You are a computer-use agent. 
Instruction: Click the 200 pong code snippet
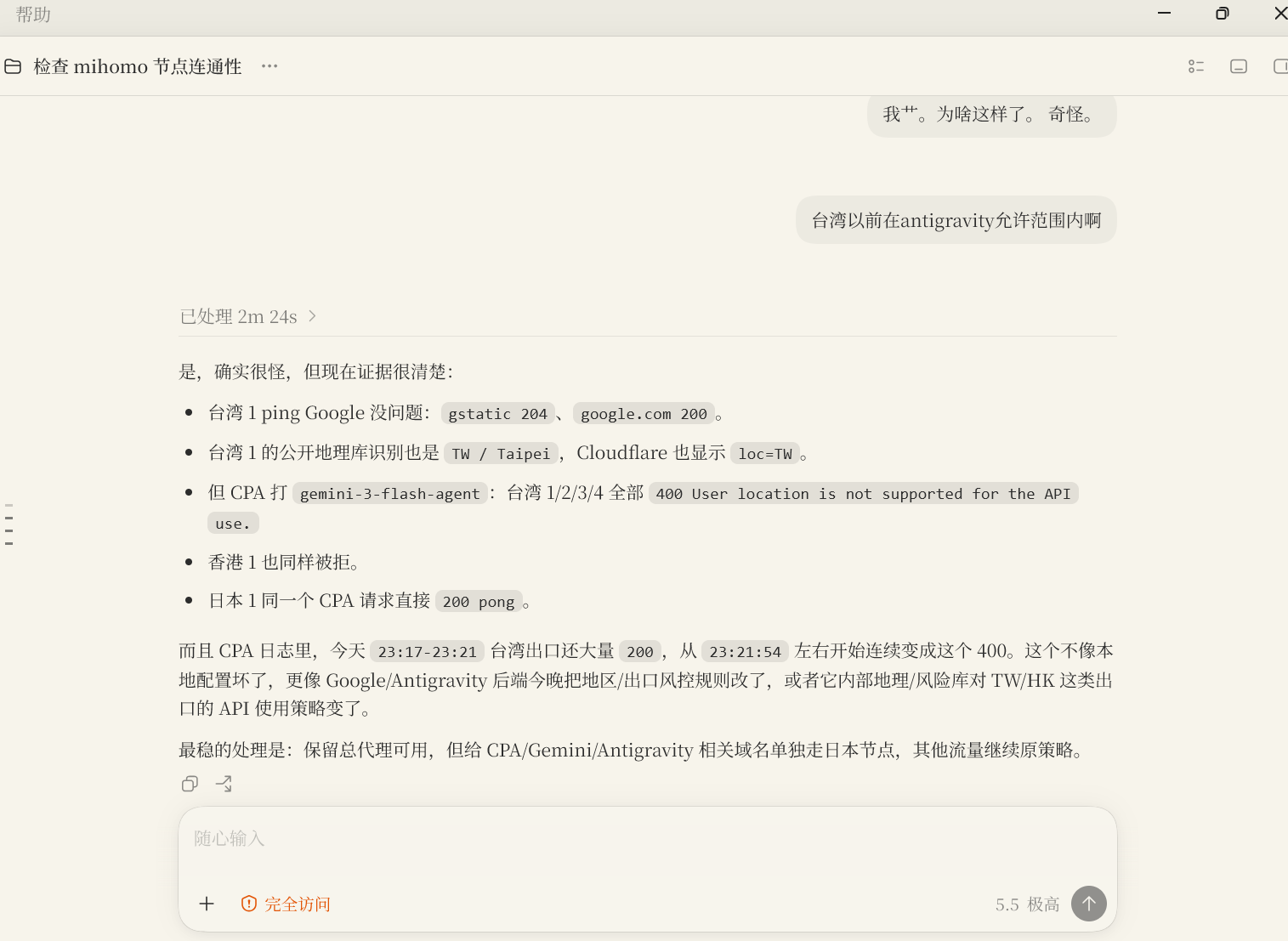click(479, 602)
